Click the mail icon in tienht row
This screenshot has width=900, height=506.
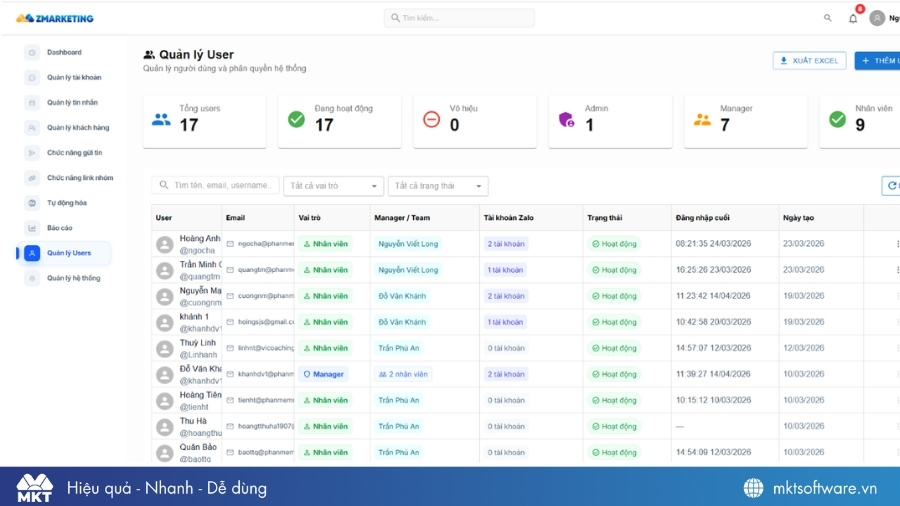point(230,400)
